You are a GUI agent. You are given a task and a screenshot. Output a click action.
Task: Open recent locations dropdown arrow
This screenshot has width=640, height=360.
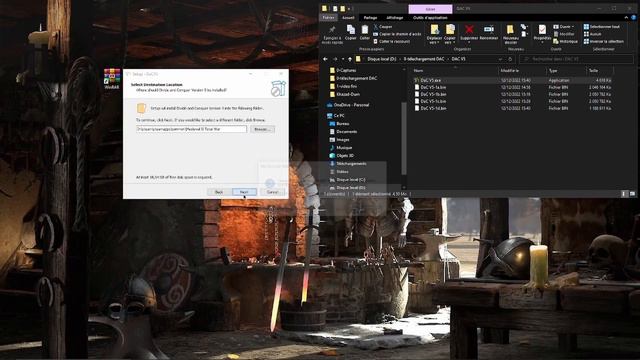coord(342,59)
